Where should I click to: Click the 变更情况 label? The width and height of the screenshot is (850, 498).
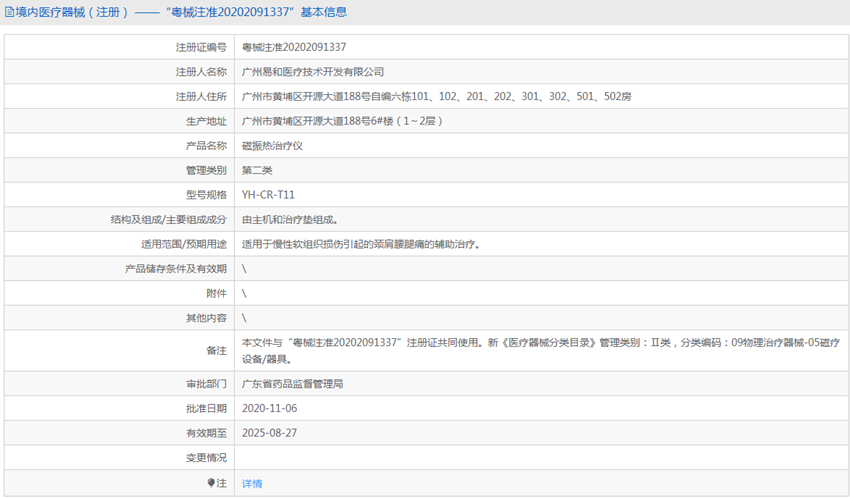[x=206, y=457]
